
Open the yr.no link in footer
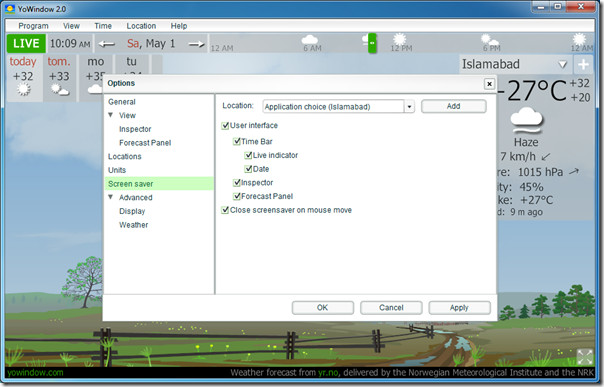328,373
